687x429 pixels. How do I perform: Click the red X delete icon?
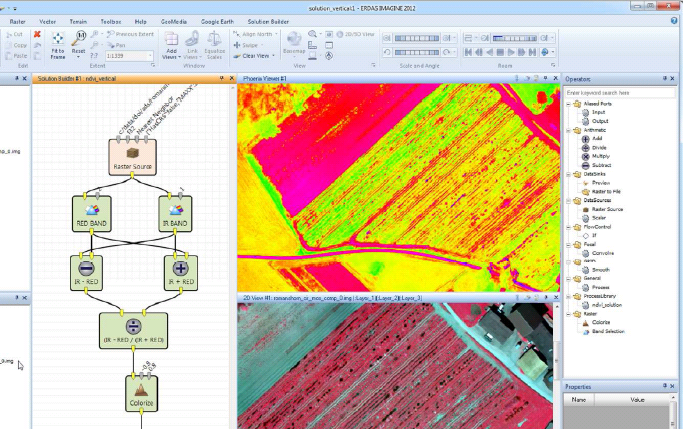click(x=37, y=34)
